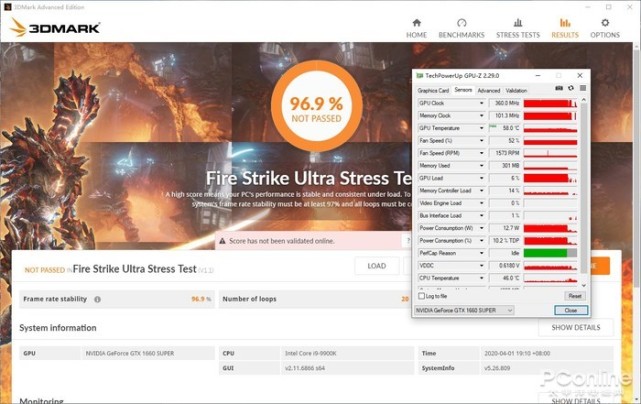Click the LOAD button in 3DMark results
This screenshot has width=641, height=404.
[377, 266]
